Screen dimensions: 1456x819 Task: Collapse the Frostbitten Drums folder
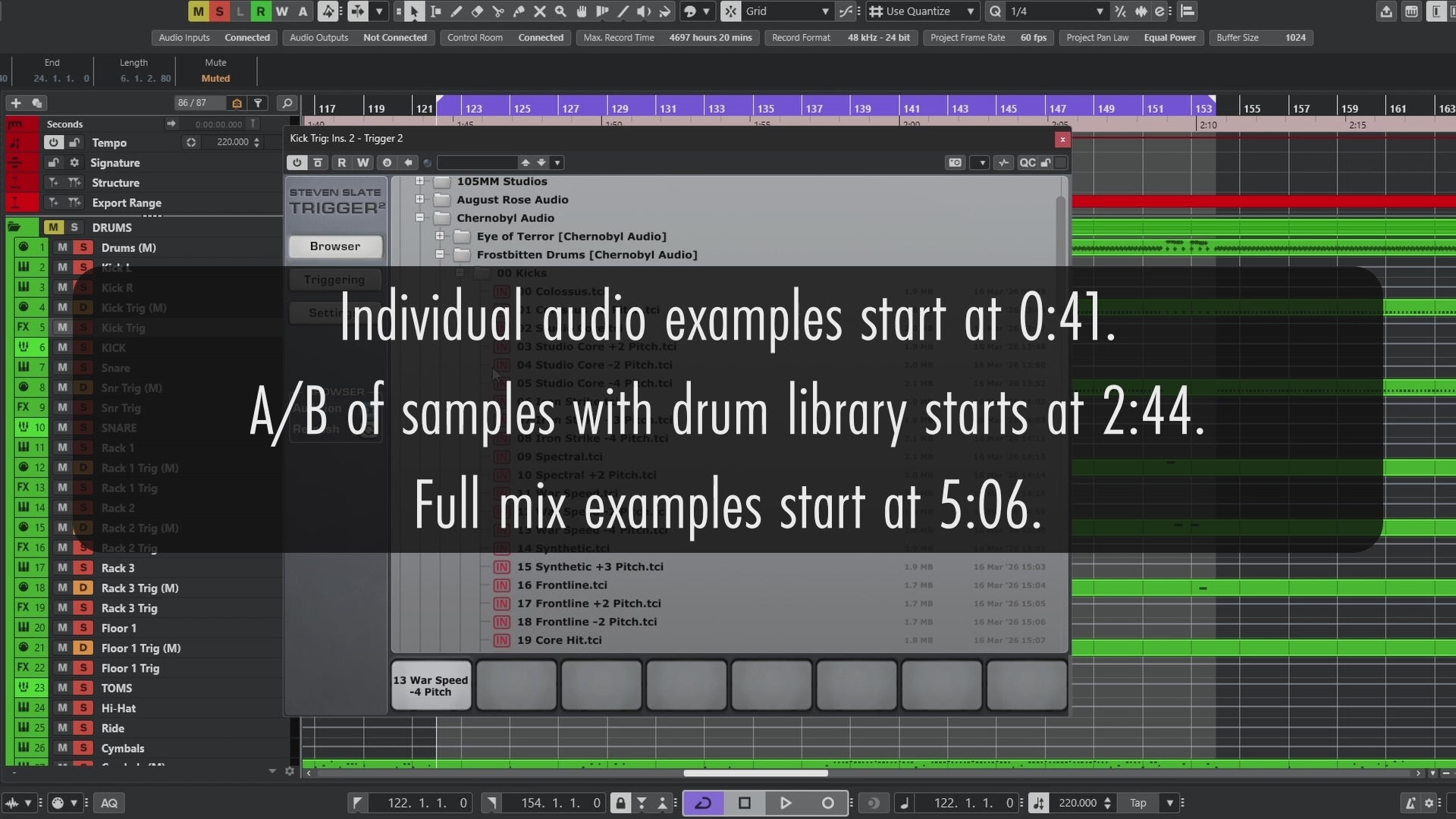point(440,255)
